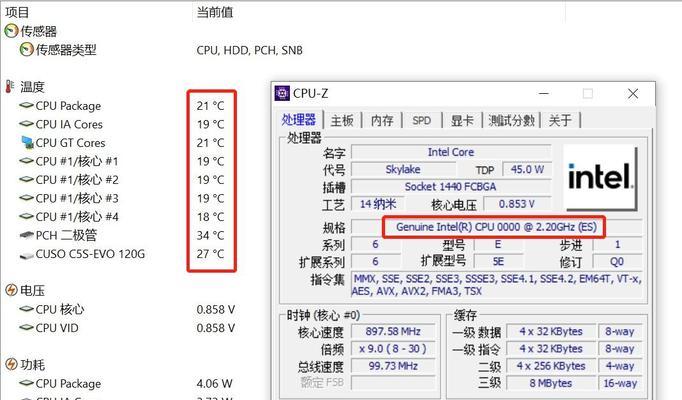Click the thermometer icon beside 温度
This screenshot has height=400, width=682.
tap(10, 87)
